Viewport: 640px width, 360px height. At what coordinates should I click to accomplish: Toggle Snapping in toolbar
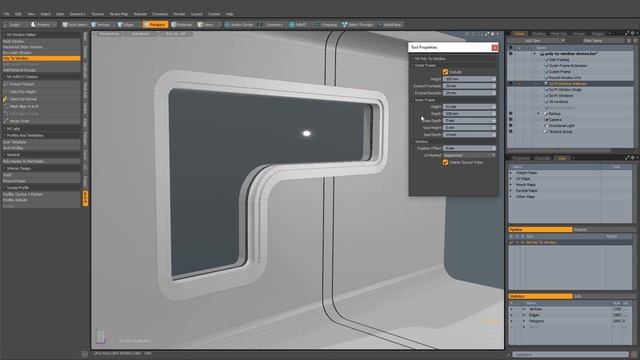tap(326, 25)
